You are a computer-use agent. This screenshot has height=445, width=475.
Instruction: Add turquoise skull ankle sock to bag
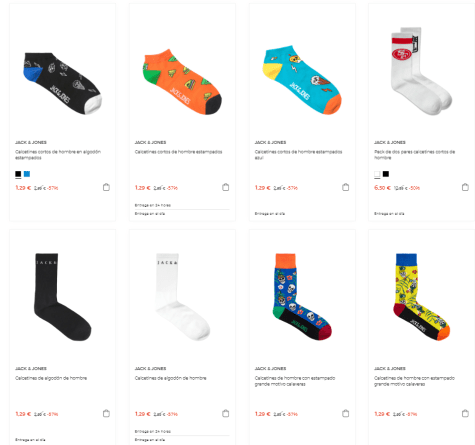(346, 187)
